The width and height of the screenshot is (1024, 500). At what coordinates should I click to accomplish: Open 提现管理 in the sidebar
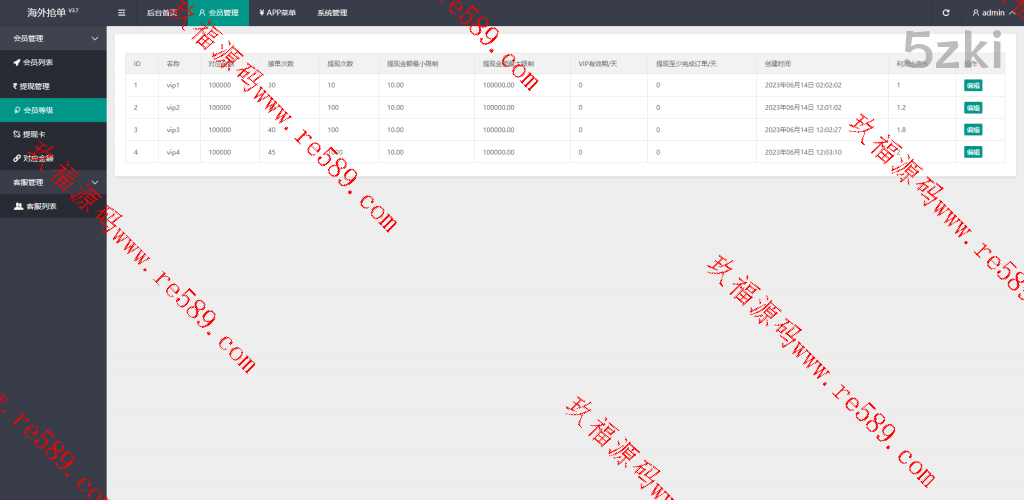tap(53, 86)
